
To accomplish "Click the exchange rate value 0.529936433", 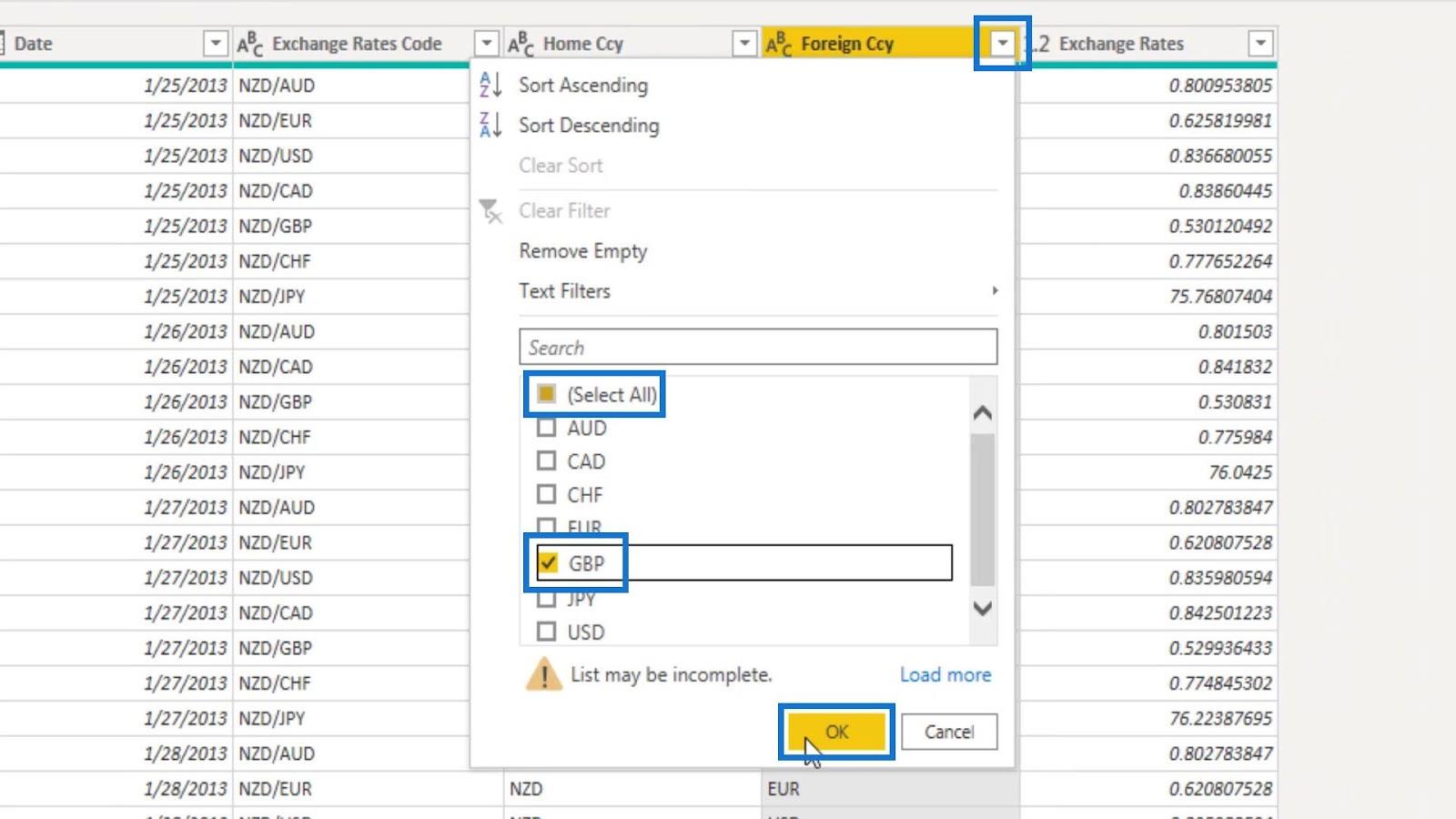I will 1220,648.
